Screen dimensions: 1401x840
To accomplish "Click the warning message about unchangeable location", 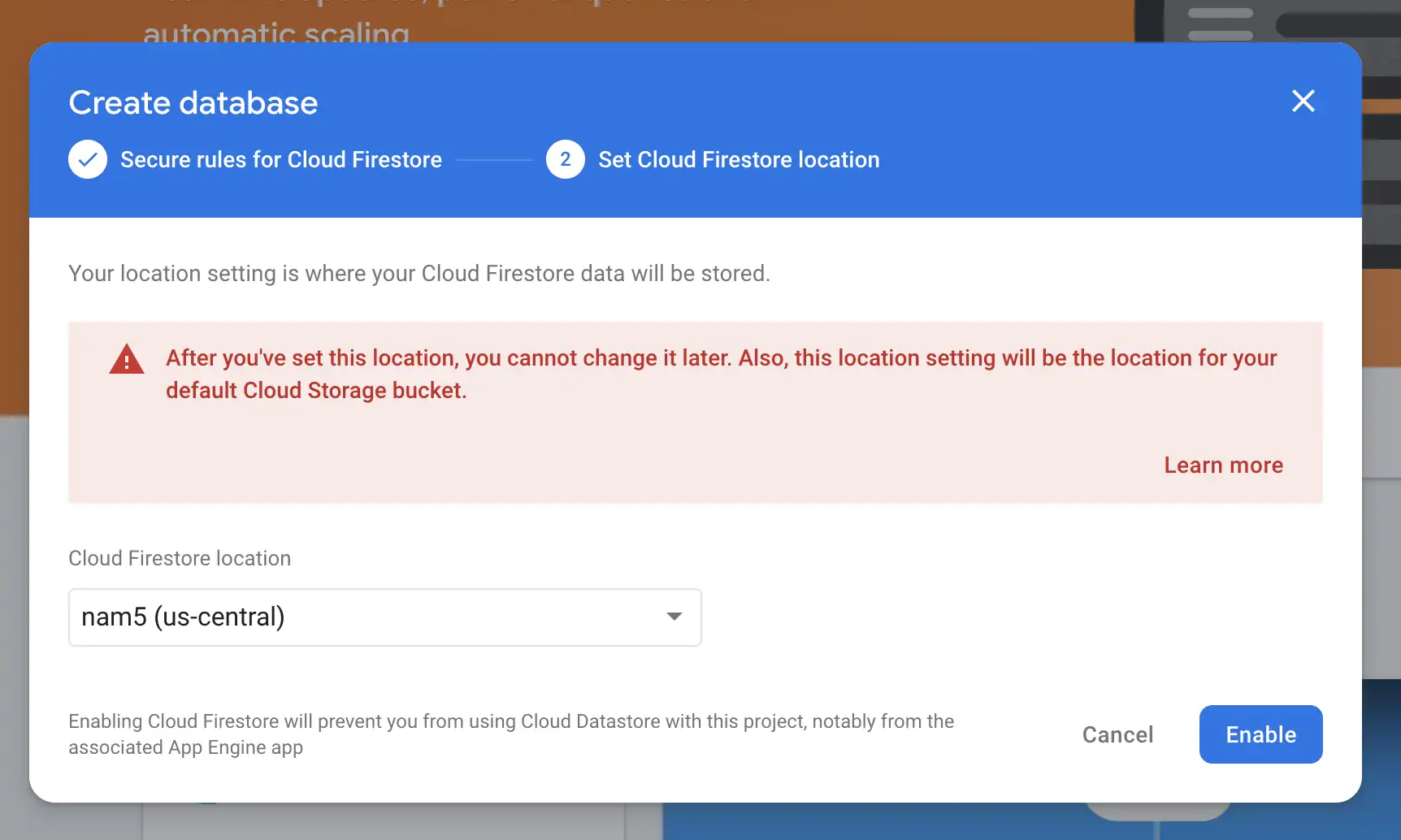I will [x=722, y=374].
